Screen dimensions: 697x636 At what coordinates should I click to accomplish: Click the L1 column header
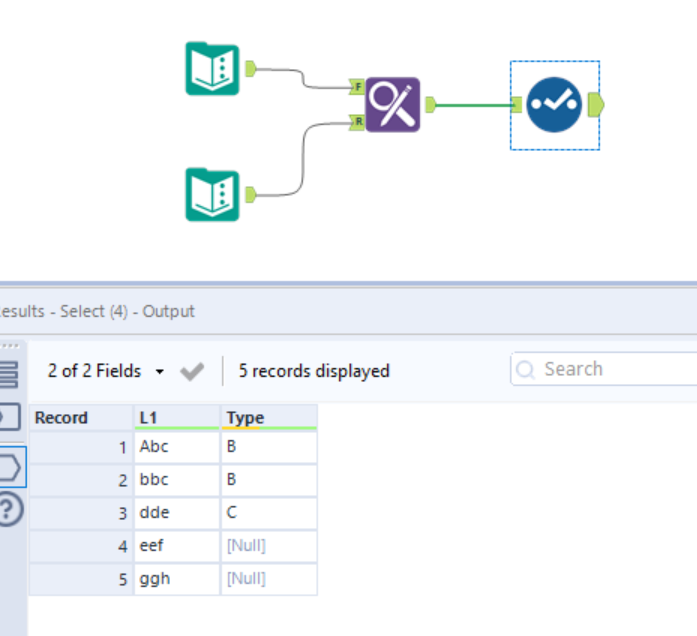point(177,418)
